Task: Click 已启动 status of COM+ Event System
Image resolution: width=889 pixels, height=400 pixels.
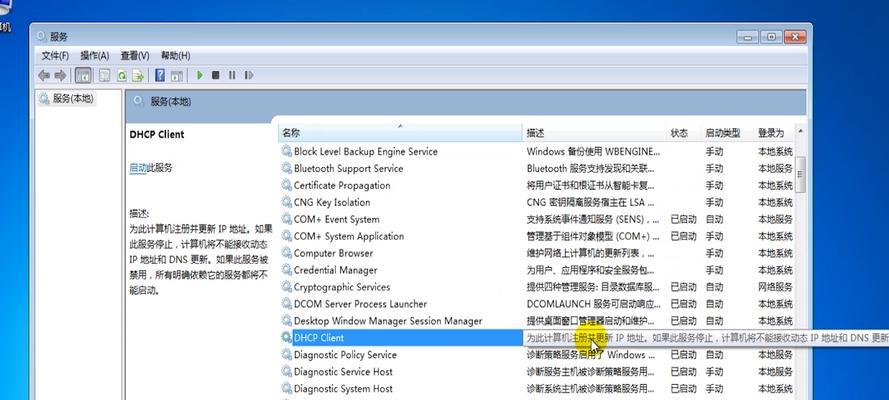Action: tap(683, 219)
